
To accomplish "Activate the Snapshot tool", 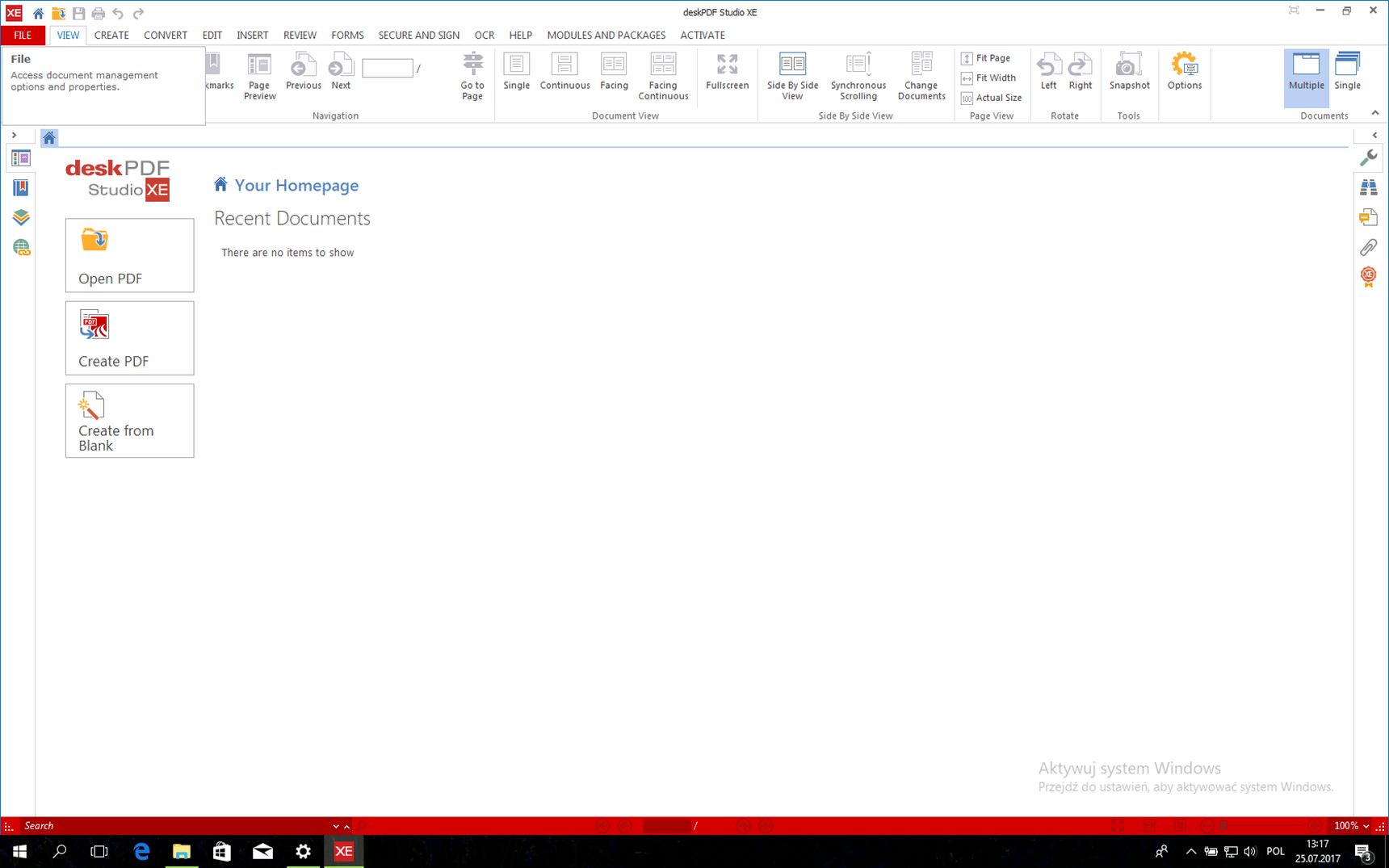I will (1129, 71).
